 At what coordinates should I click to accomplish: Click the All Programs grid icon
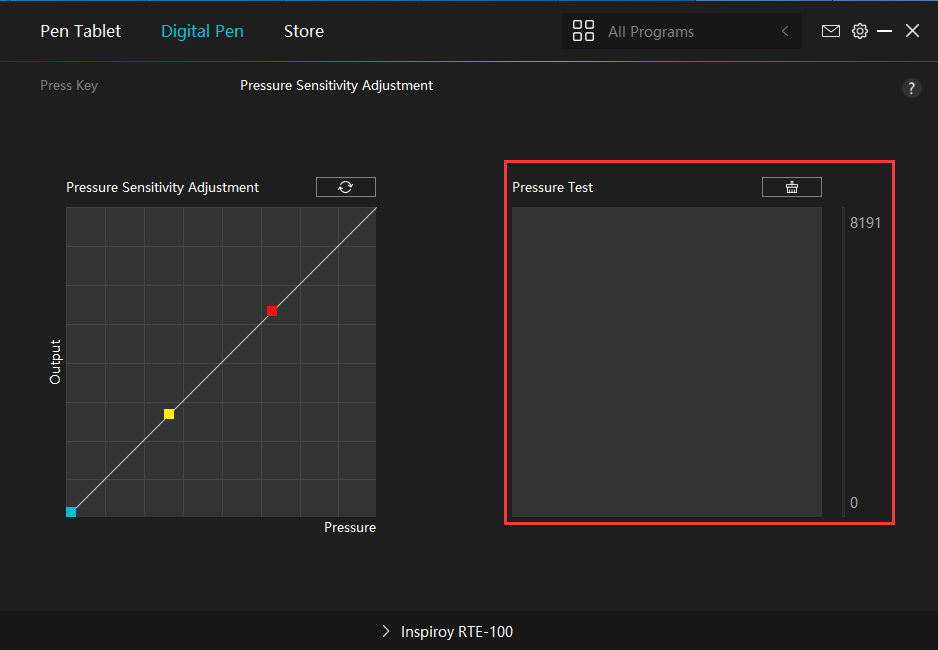(583, 31)
